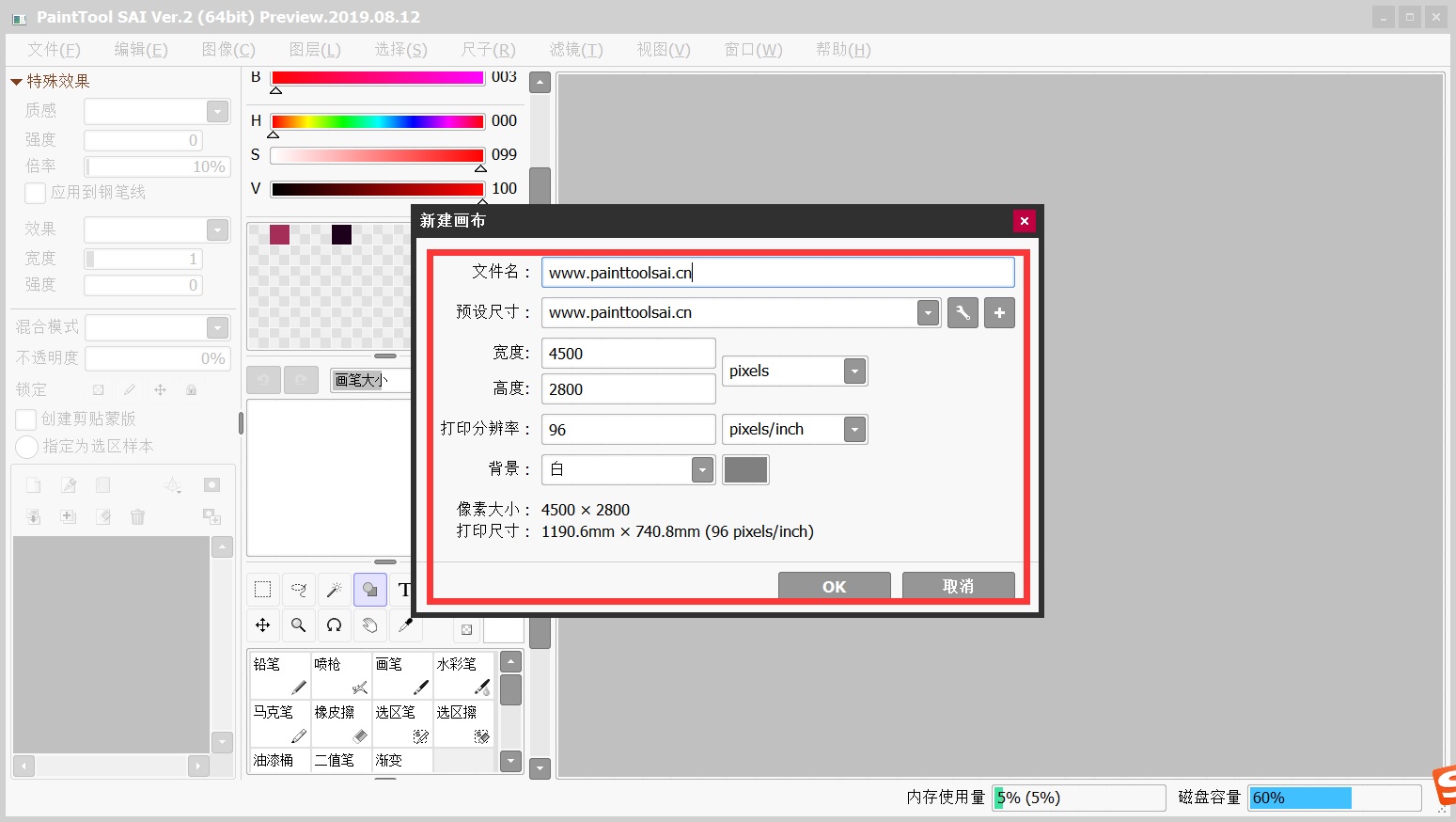This screenshot has height=822, width=1456.
Task: Choose the 水彩笔 watercolor brush
Action: pyautogui.click(x=463, y=675)
